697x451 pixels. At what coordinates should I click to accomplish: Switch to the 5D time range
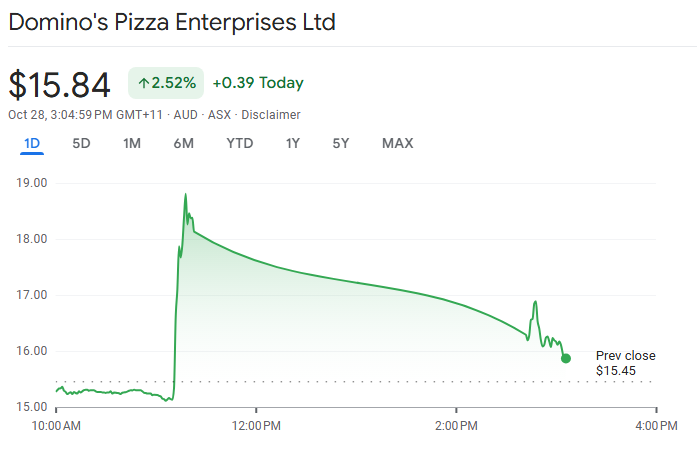click(x=81, y=143)
